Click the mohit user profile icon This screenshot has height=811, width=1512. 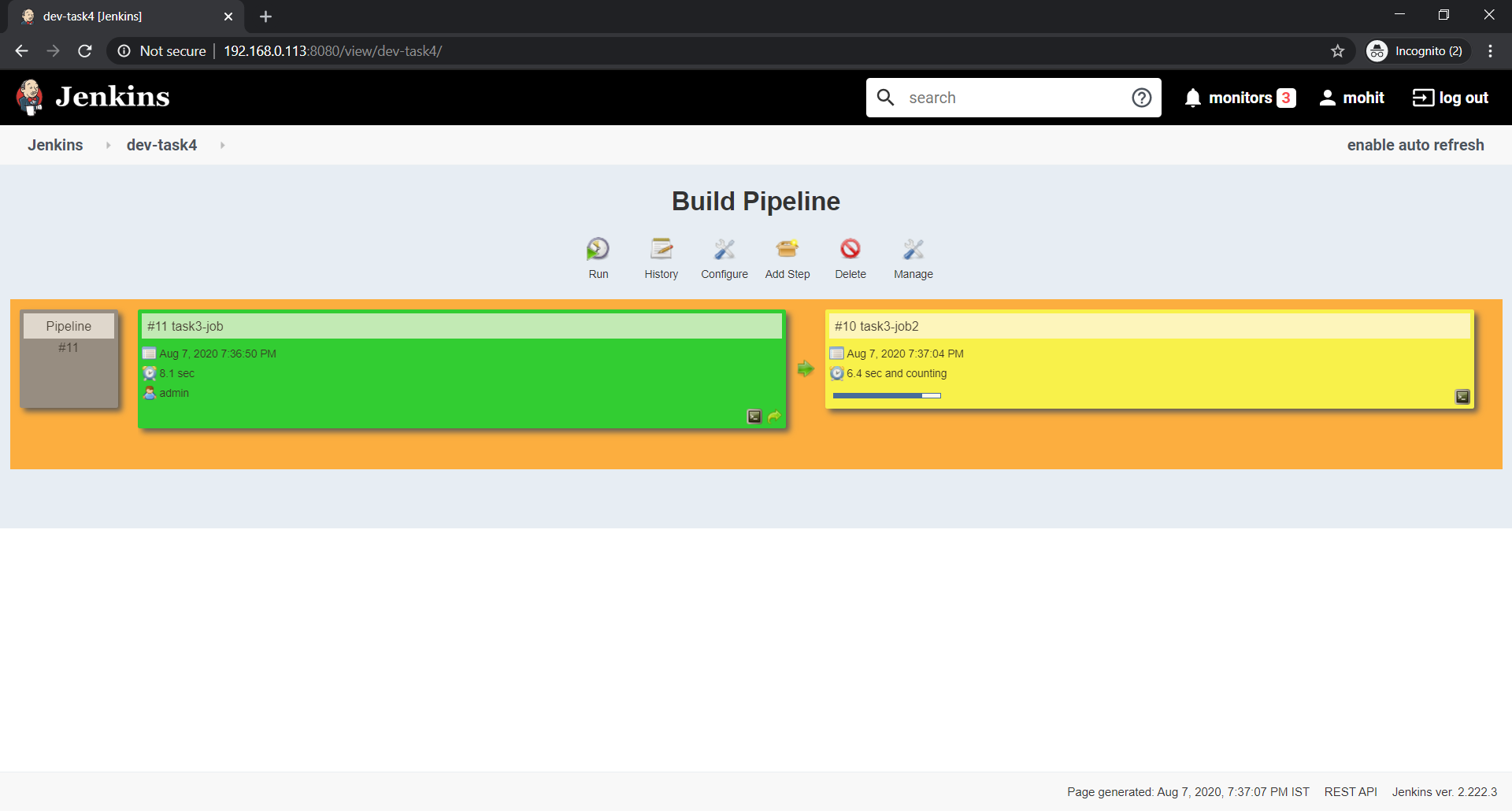1328,98
